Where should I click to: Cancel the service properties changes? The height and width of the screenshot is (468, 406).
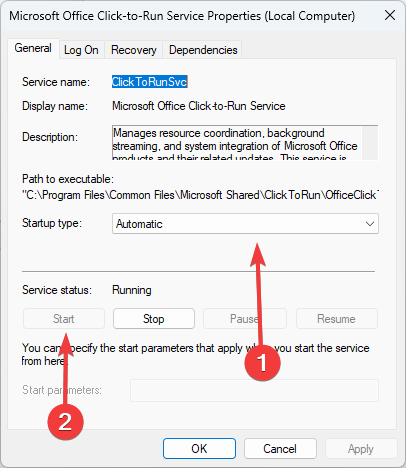280,449
